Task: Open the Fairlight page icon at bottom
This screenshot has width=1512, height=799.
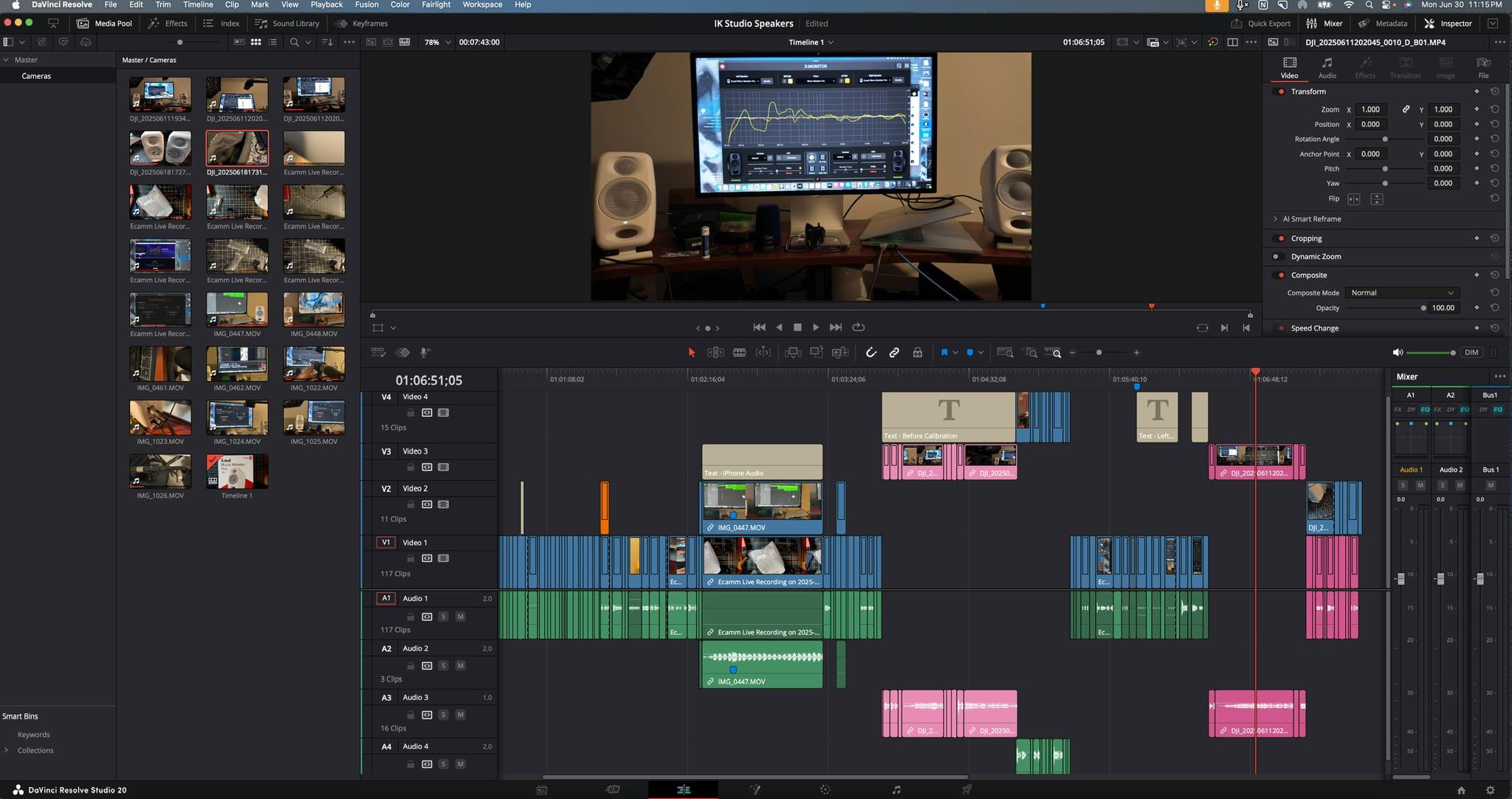Action: tap(896, 790)
